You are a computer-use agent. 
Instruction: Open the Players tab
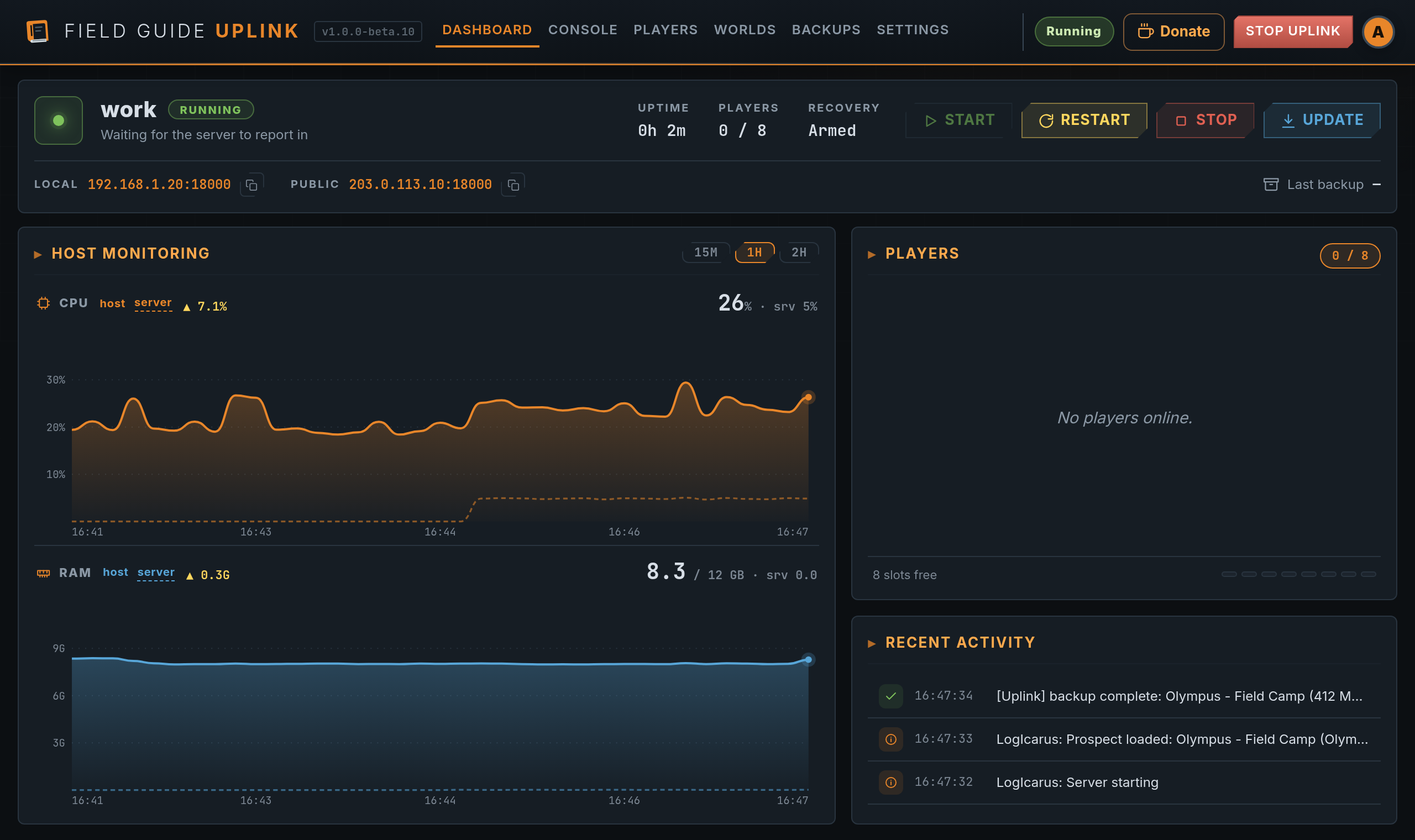click(665, 29)
